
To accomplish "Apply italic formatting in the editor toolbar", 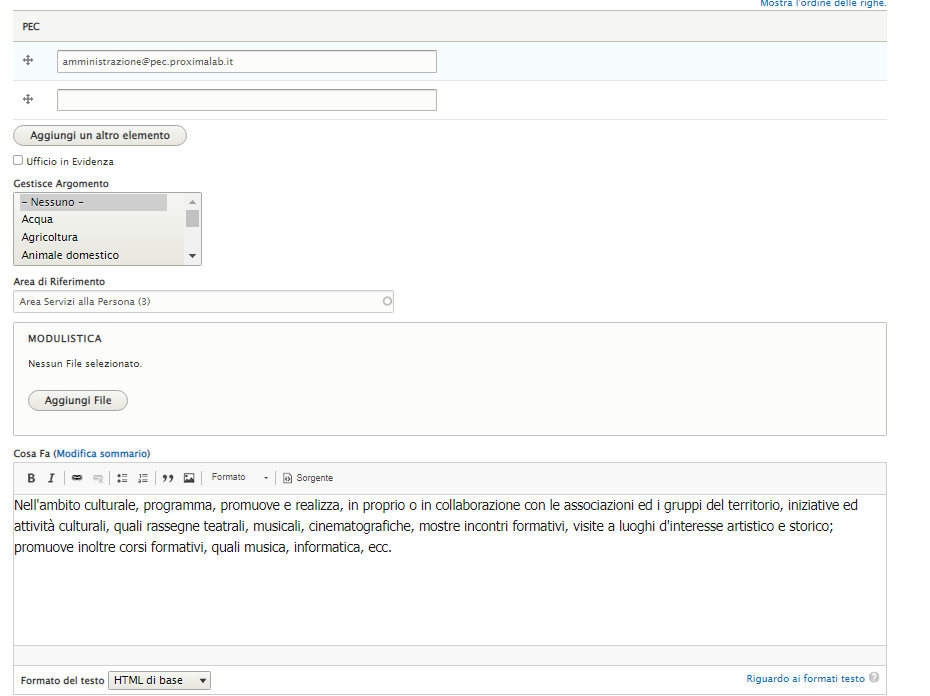I will click(51, 478).
